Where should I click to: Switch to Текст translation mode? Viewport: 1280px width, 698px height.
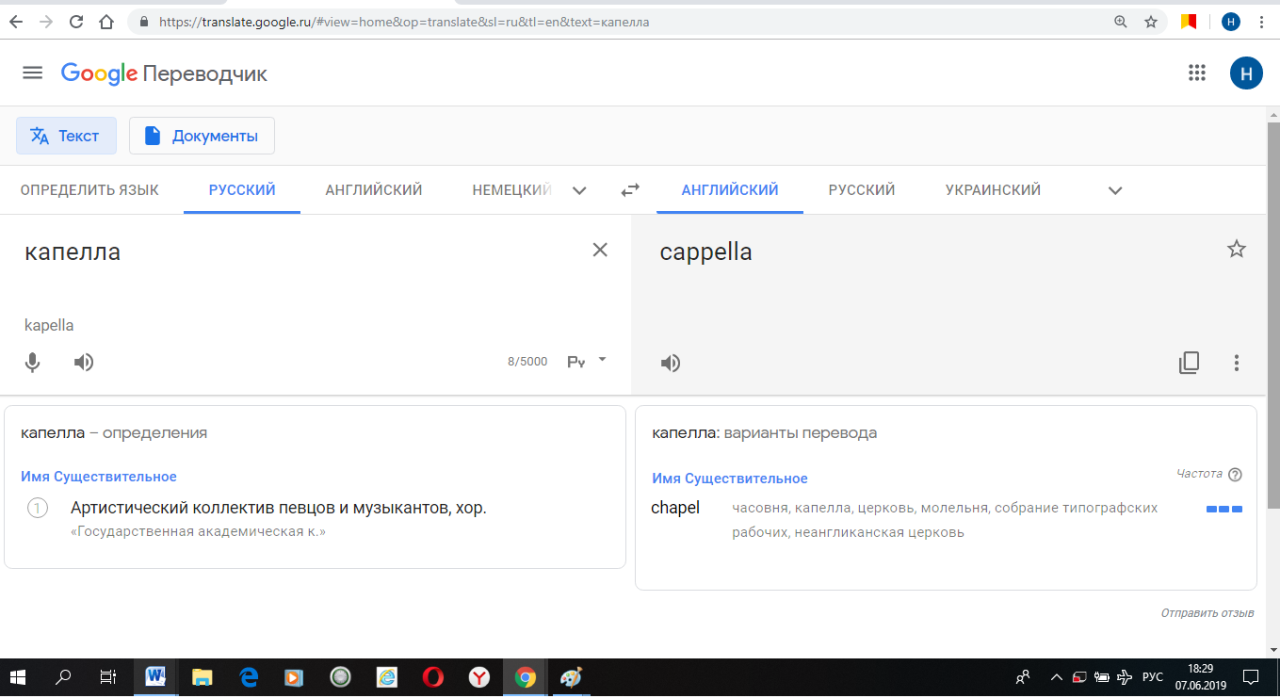click(x=66, y=136)
